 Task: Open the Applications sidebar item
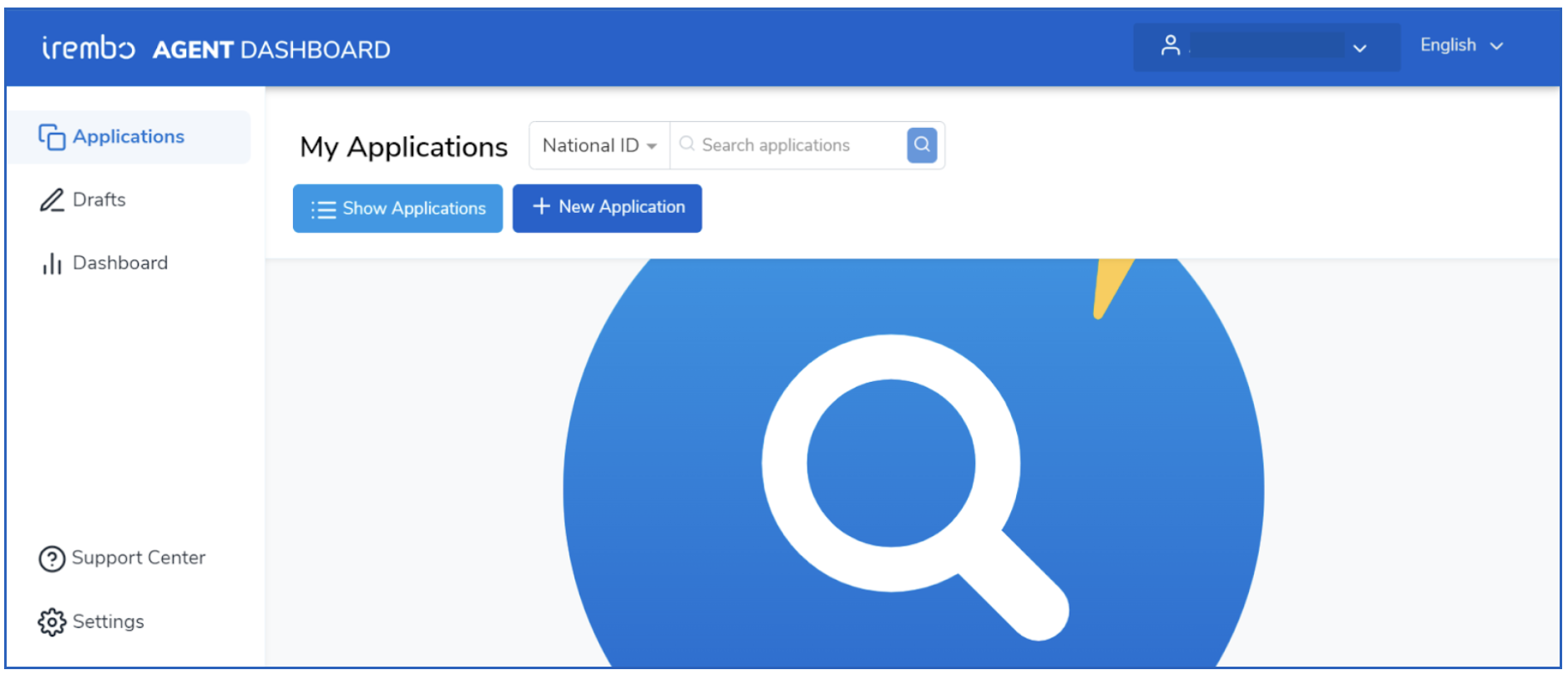point(129,137)
